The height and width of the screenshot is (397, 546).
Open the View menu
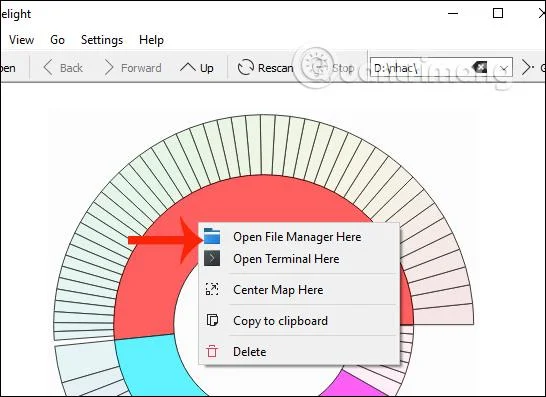(21, 40)
